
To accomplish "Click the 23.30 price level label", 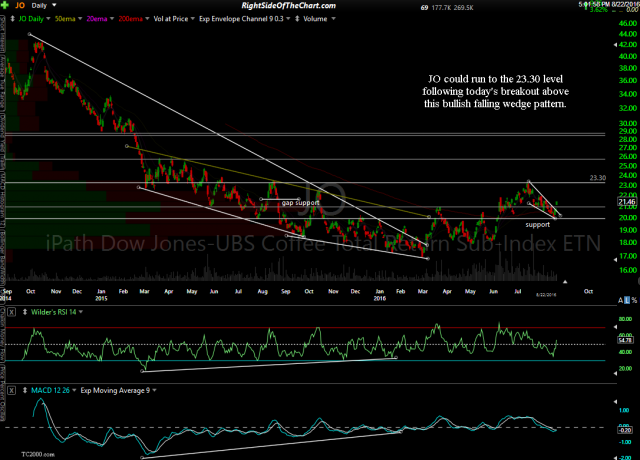I will tap(599, 178).
